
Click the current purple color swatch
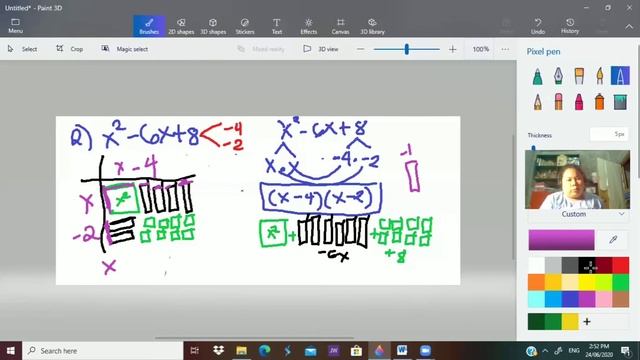tap(561, 240)
